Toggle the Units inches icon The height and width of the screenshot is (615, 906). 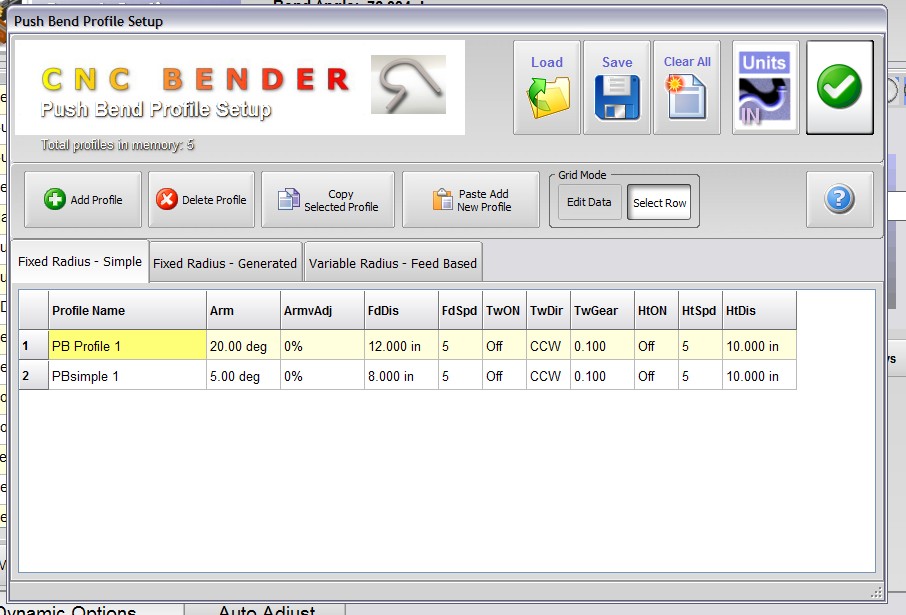point(765,88)
